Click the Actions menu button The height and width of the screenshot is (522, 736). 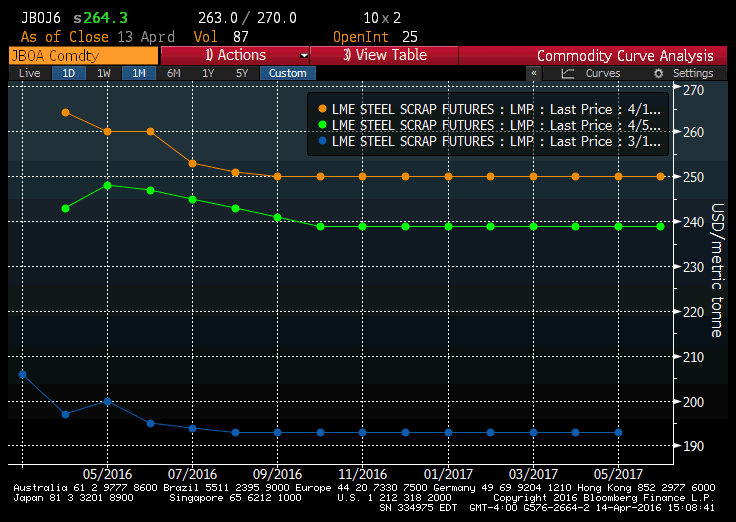pos(235,56)
